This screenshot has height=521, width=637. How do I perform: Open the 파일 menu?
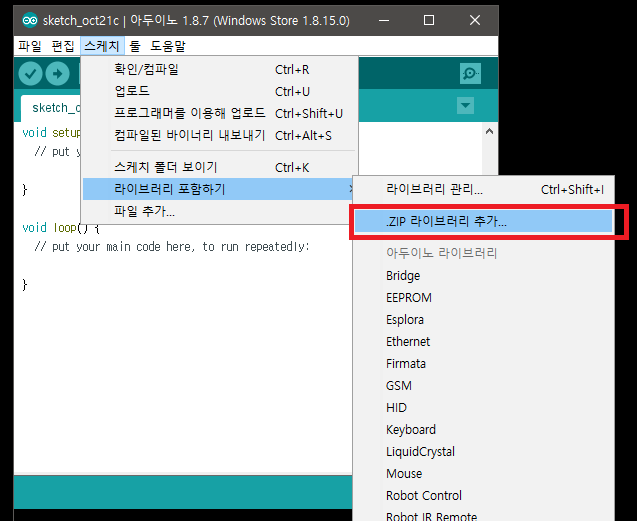30,46
